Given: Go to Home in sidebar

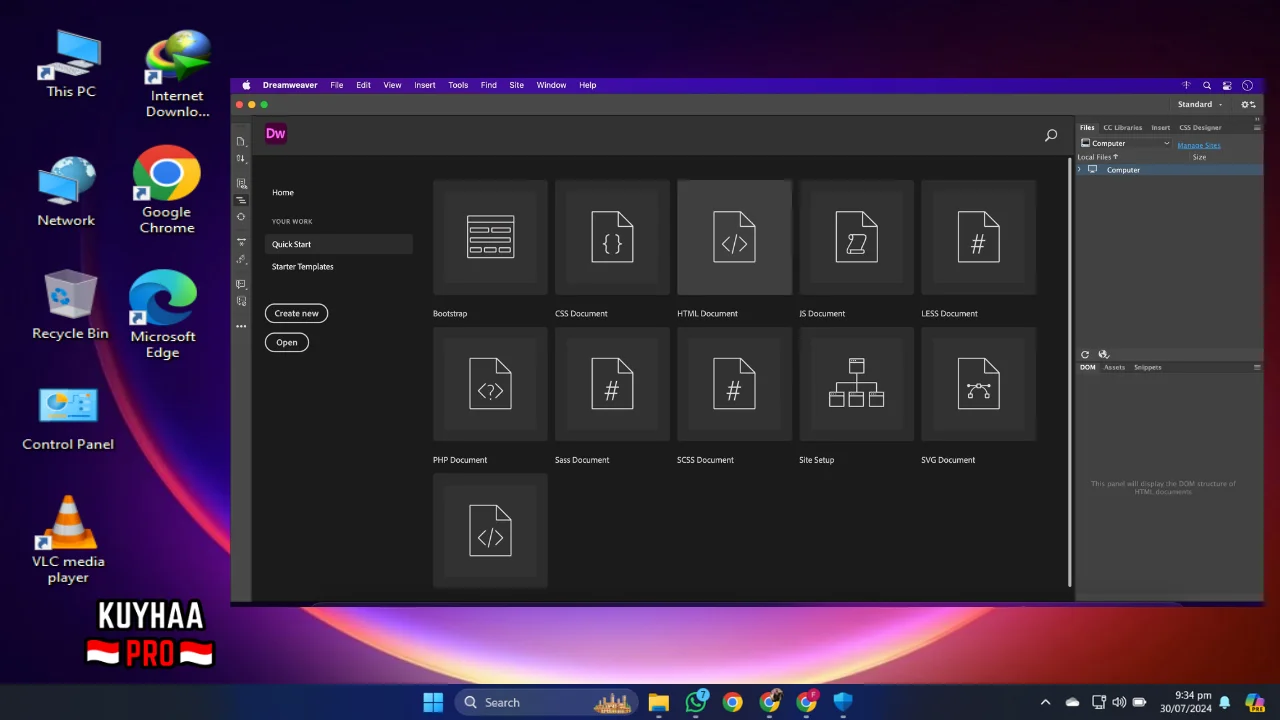Looking at the screenshot, I should coord(283,192).
